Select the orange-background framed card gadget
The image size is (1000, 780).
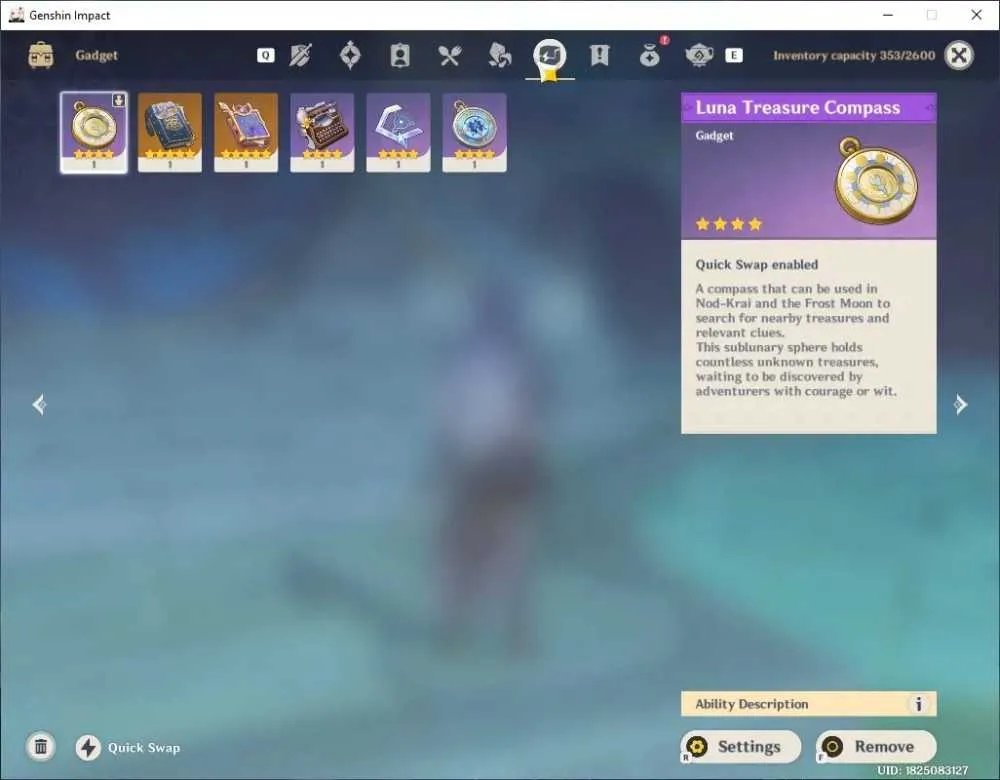(246, 133)
